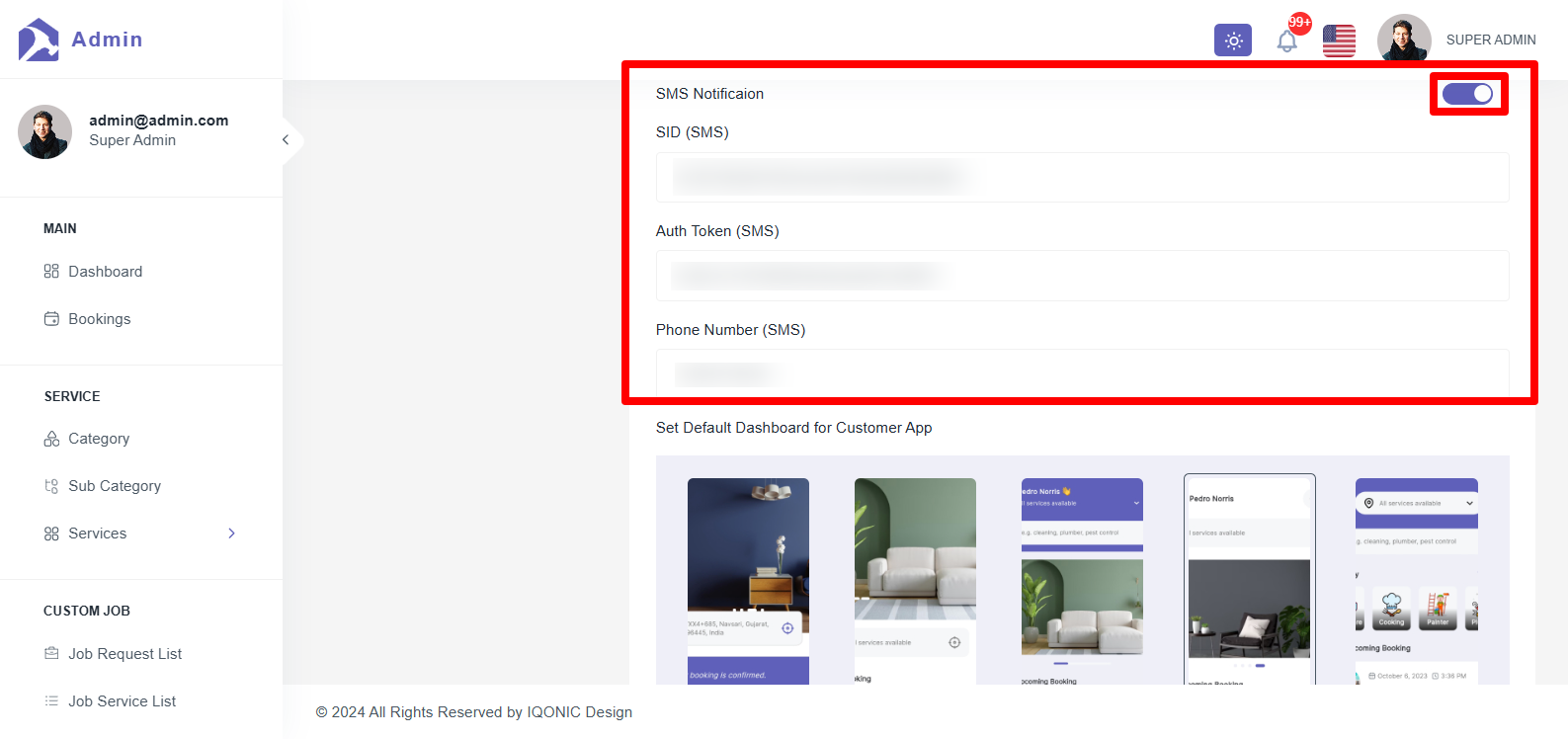Screen dimensions: 1568x739
Task: Click the Bookings calendar icon
Action: pyautogui.click(x=51, y=319)
